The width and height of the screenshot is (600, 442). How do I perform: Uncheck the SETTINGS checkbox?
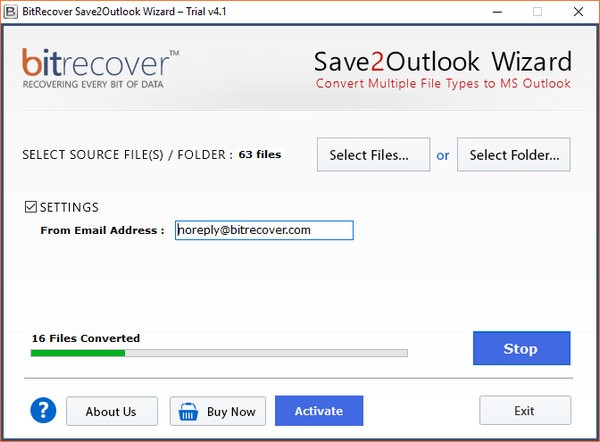31,207
